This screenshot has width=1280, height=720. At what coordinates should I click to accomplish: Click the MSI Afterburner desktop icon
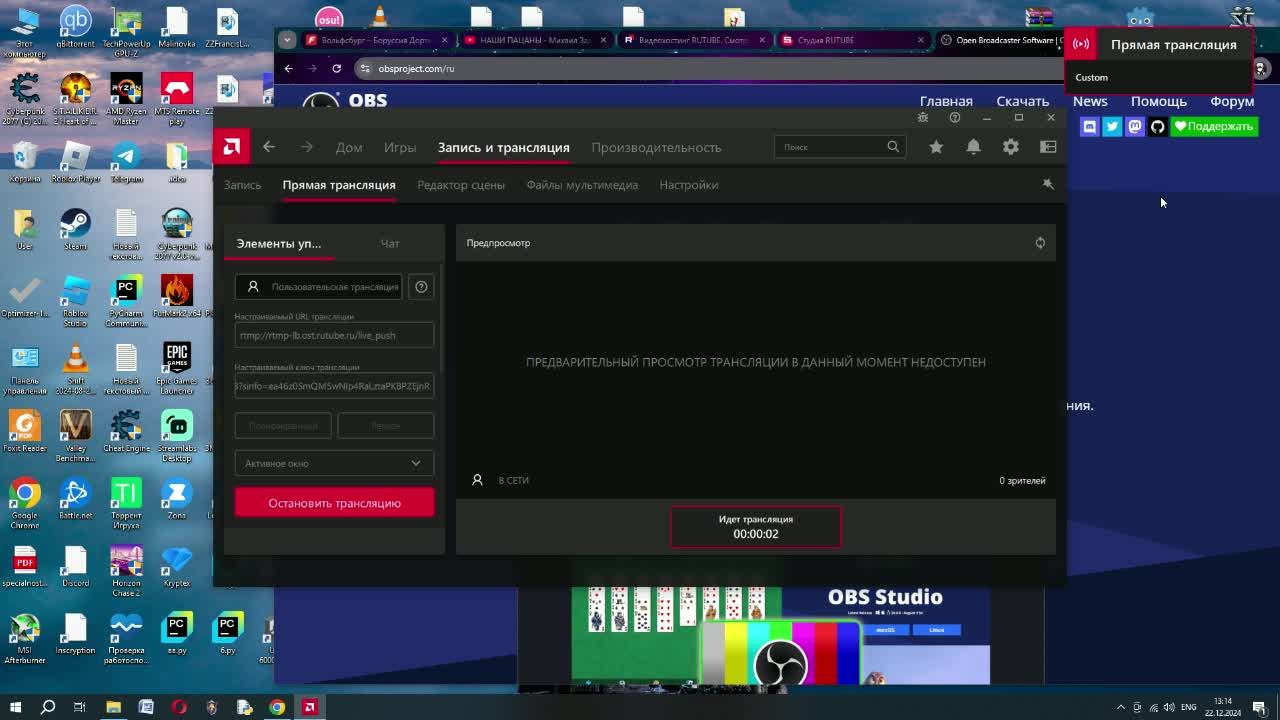click(25, 638)
